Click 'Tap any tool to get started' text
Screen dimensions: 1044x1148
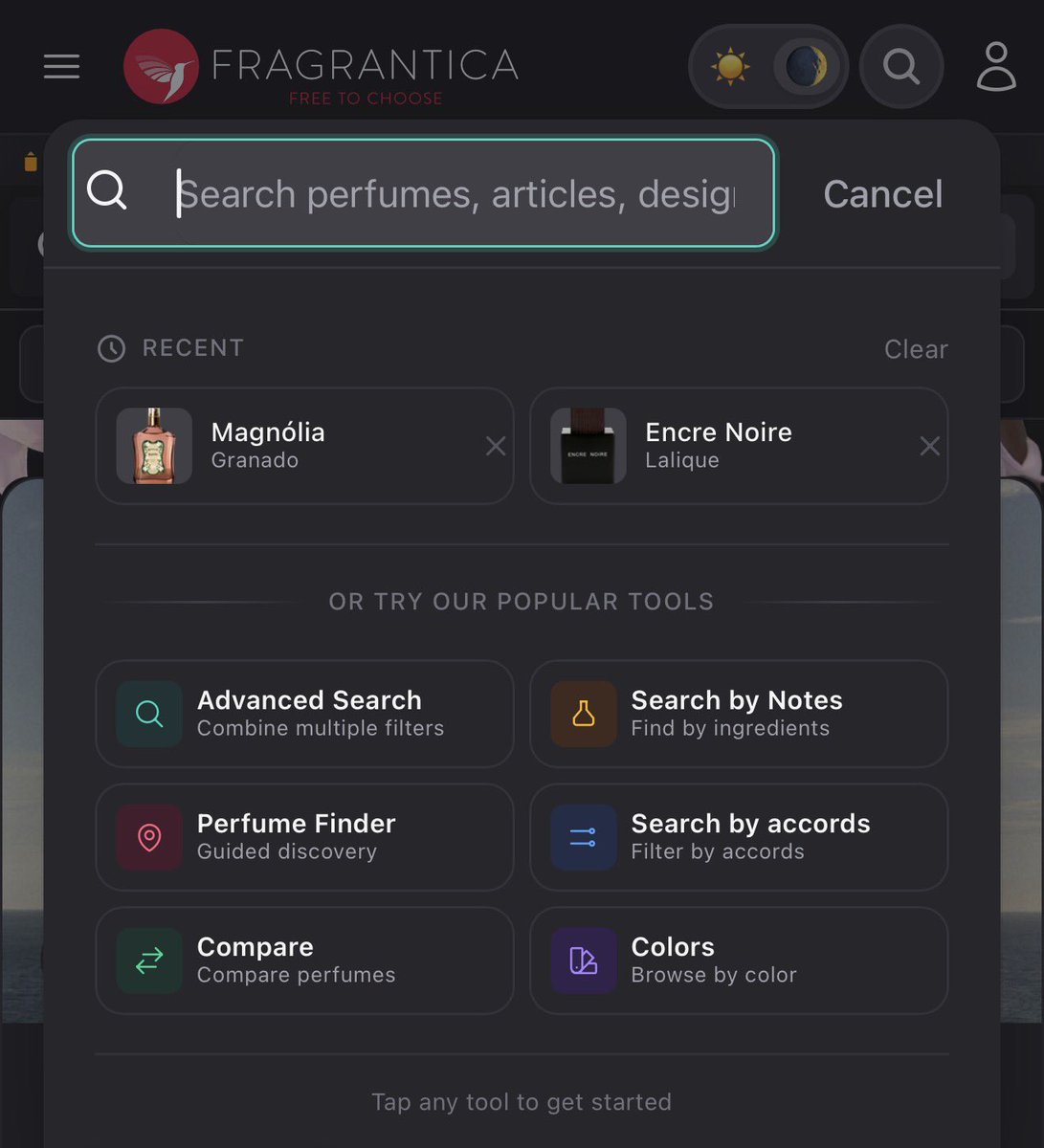tap(522, 1102)
